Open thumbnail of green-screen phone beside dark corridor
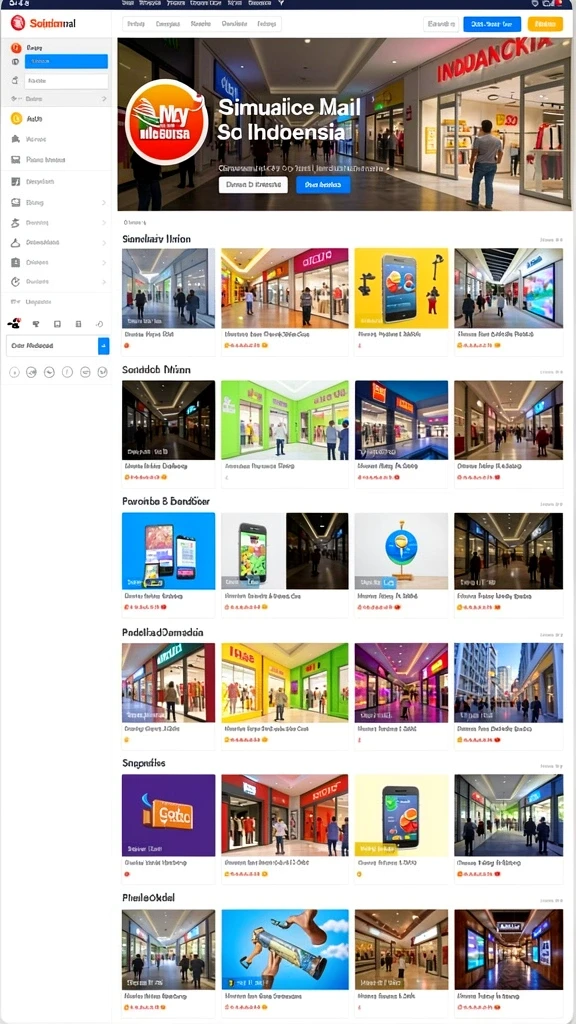This screenshot has width=576, height=1024. 285,551
